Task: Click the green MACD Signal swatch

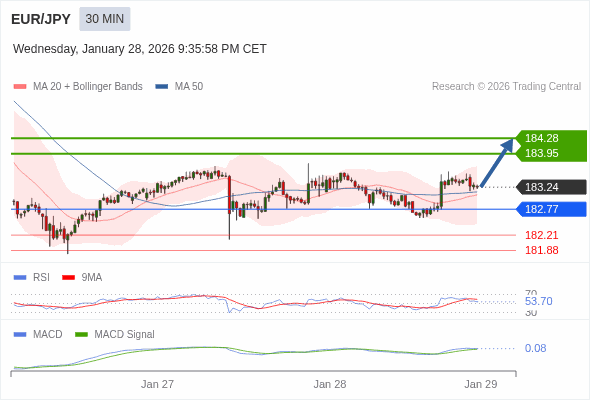Action: [81, 335]
